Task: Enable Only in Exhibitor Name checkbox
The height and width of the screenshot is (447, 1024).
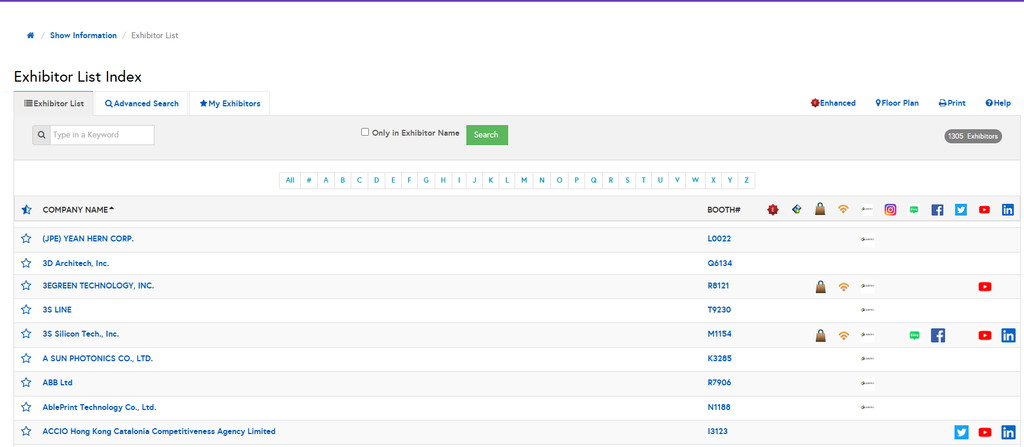Action: point(365,132)
